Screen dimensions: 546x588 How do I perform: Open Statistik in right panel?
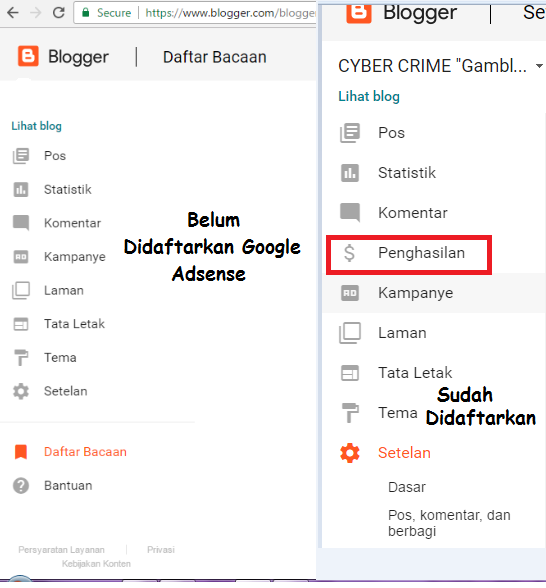[407, 173]
